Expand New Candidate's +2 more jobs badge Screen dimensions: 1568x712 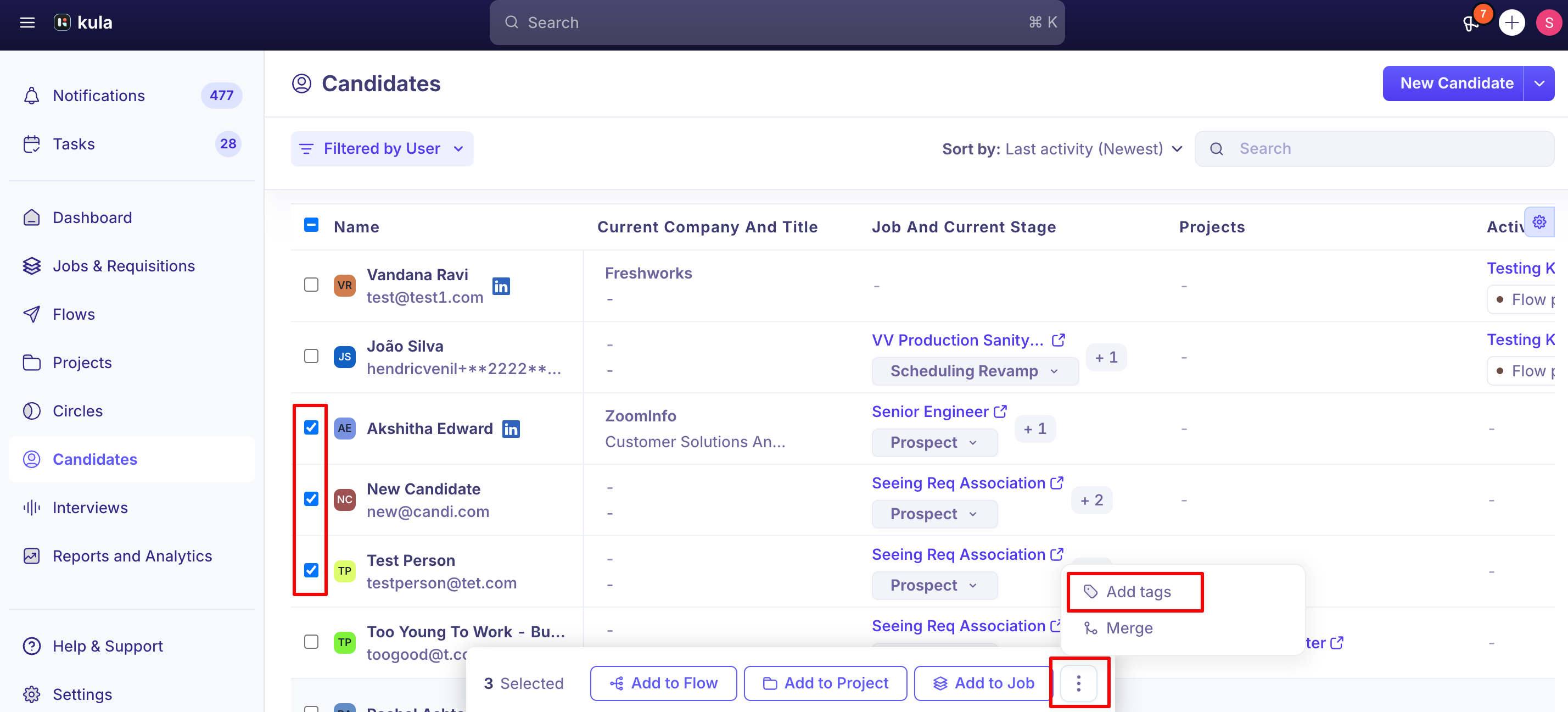[1091, 500]
